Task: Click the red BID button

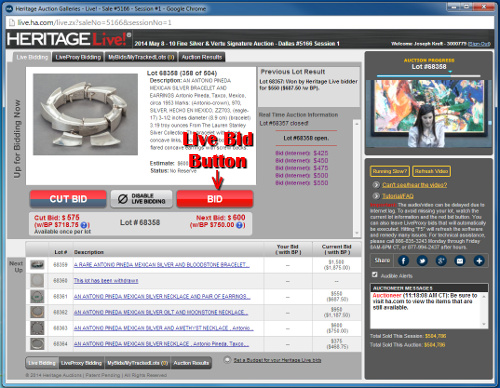Action: coord(215,199)
